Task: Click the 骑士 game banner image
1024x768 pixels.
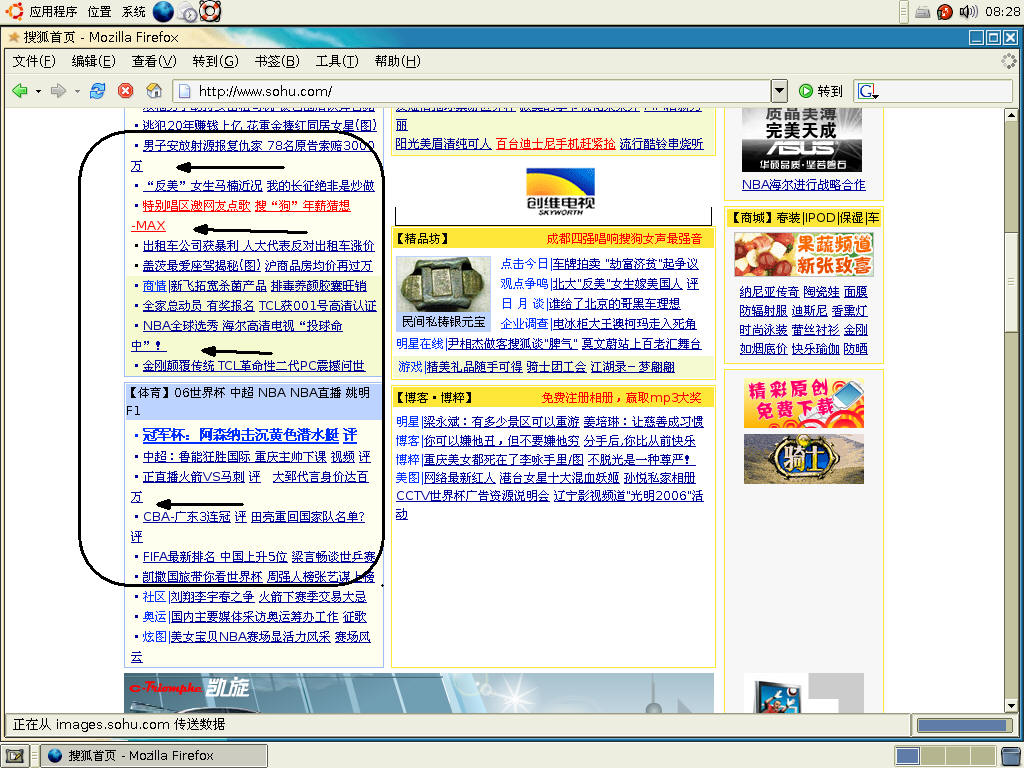Action: [x=804, y=459]
